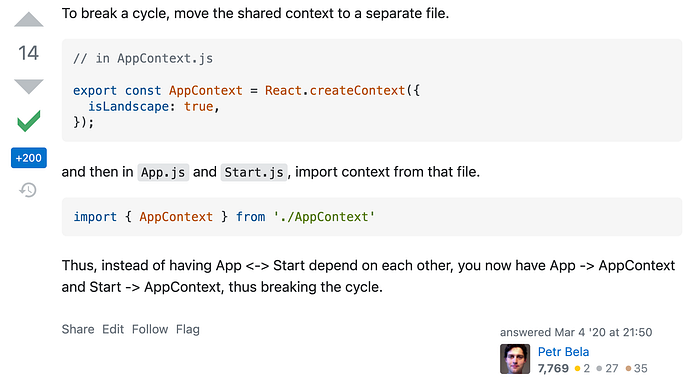700x389 pixels.
Task: Click the Start.js inline code
Action: coord(254,172)
